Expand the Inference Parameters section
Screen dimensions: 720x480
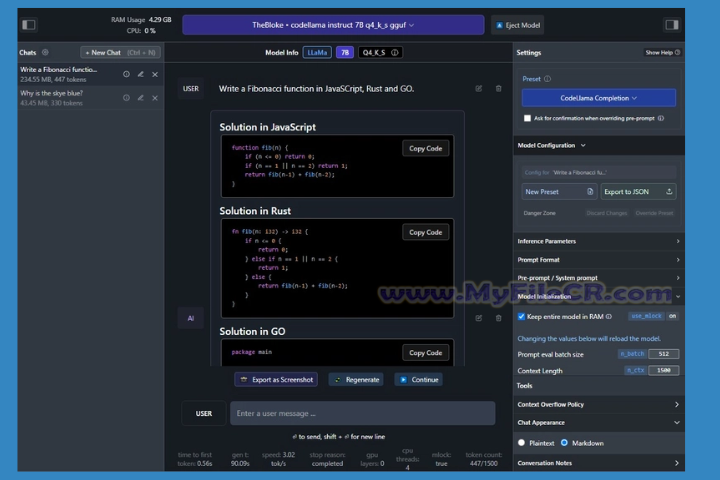point(599,241)
